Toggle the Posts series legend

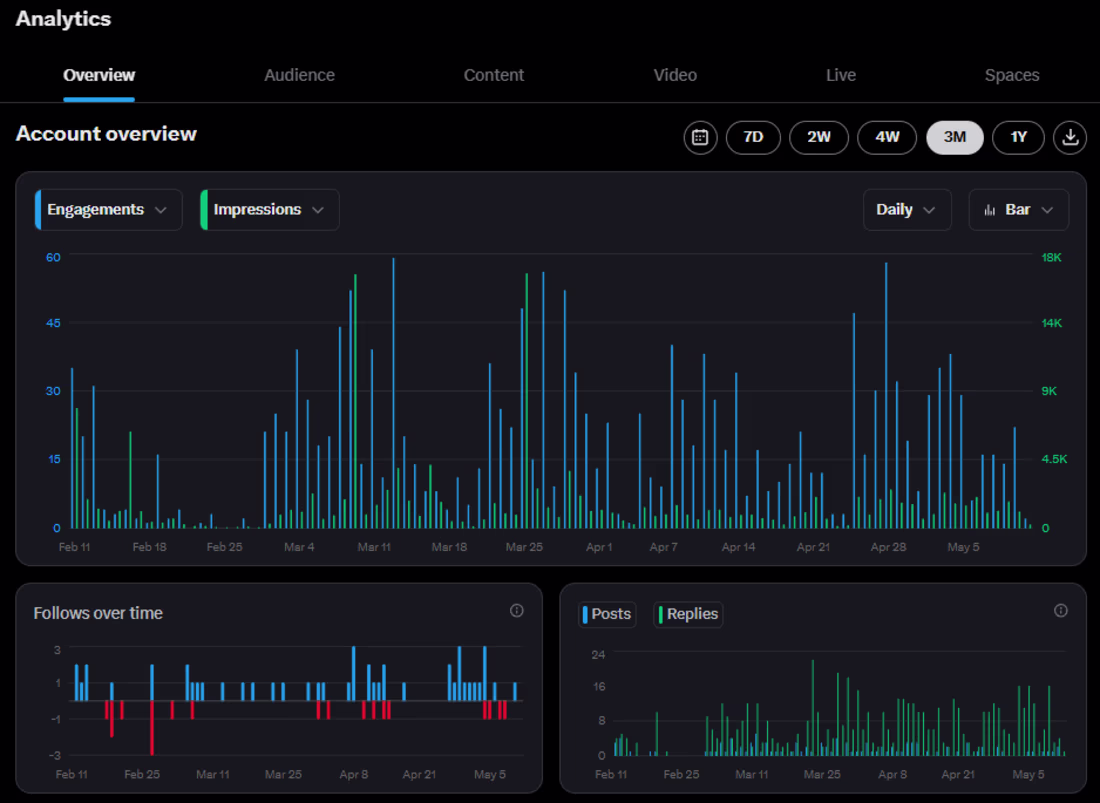point(608,614)
